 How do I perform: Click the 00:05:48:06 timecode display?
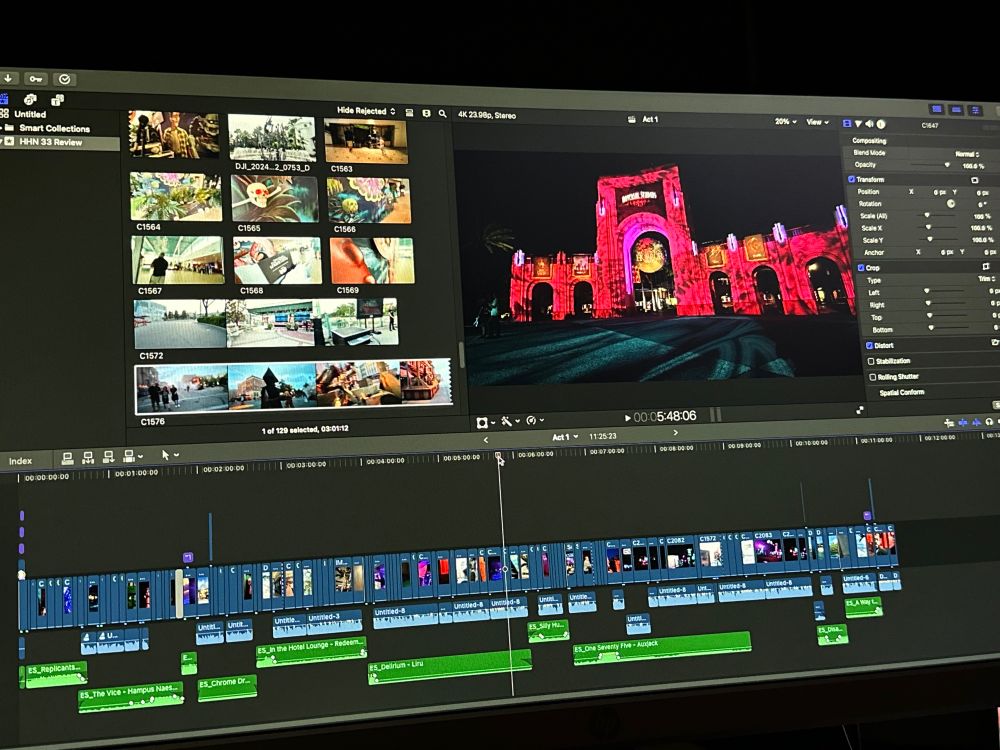[x=665, y=416]
